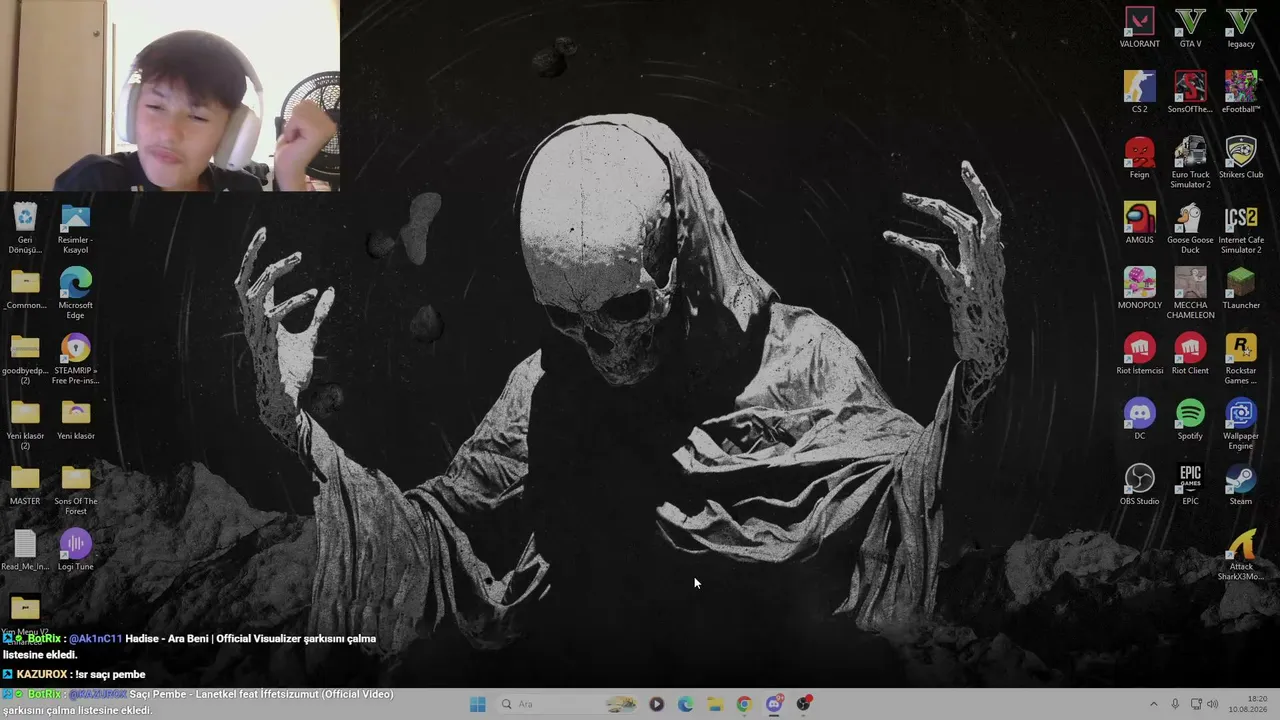The image size is (1280, 720).
Task: Open the CS 2 desktop shortcut
Action: pyautogui.click(x=1139, y=93)
